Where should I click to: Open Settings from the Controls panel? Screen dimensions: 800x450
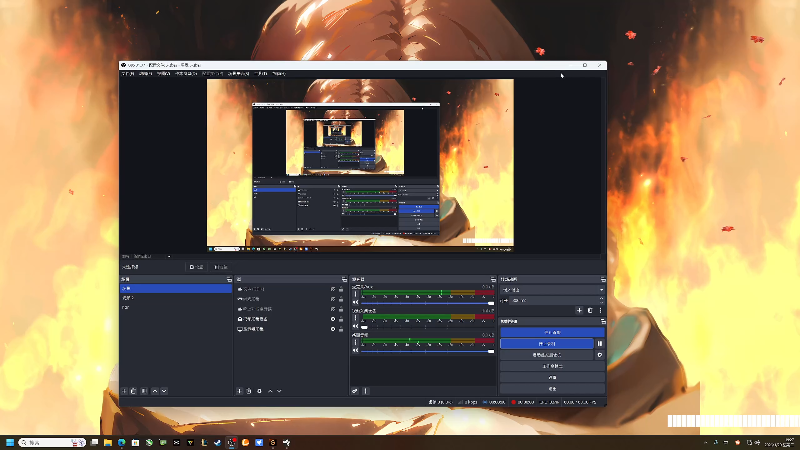pyautogui.click(x=552, y=377)
